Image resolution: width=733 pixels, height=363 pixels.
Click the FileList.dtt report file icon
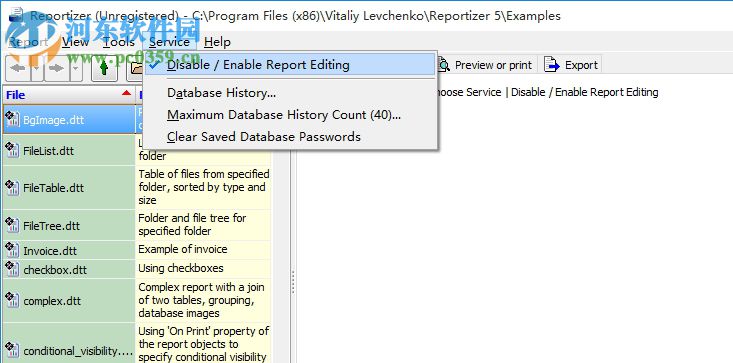(x=12, y=150)
